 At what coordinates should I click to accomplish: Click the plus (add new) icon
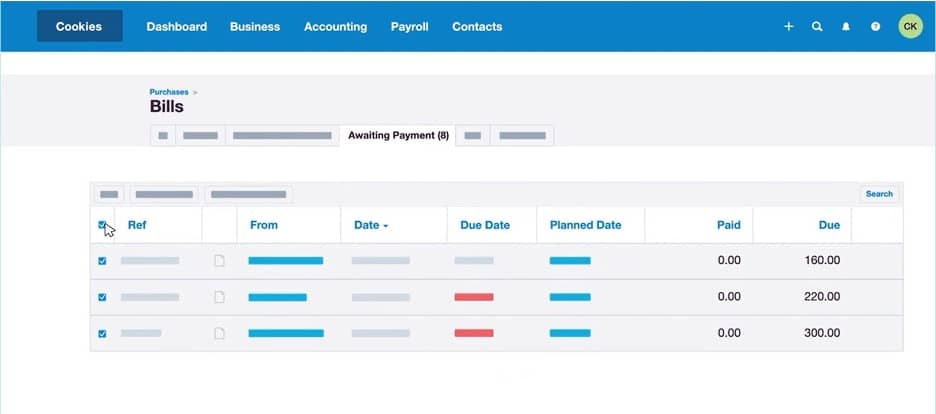pos(788,27)
